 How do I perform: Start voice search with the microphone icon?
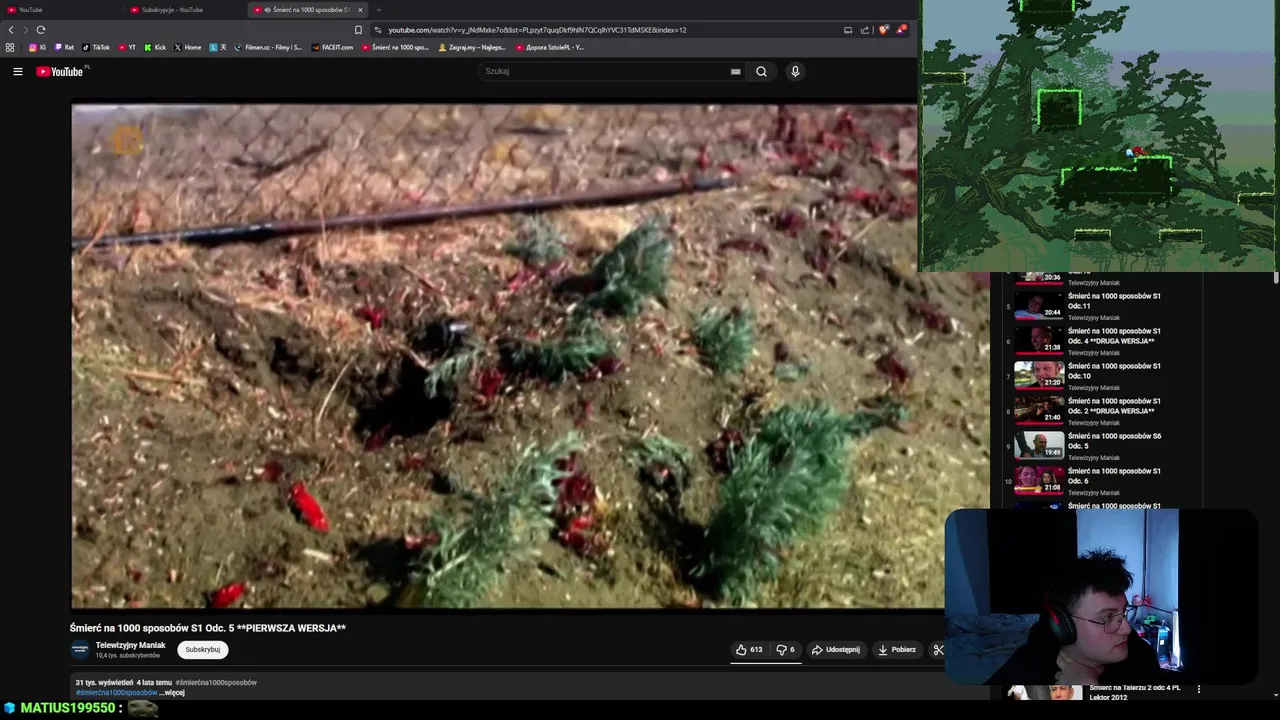pos(795,71)
